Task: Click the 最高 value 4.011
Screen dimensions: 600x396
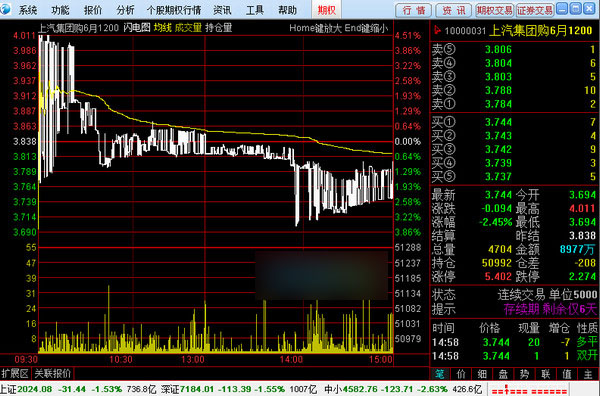Action: 582,209
